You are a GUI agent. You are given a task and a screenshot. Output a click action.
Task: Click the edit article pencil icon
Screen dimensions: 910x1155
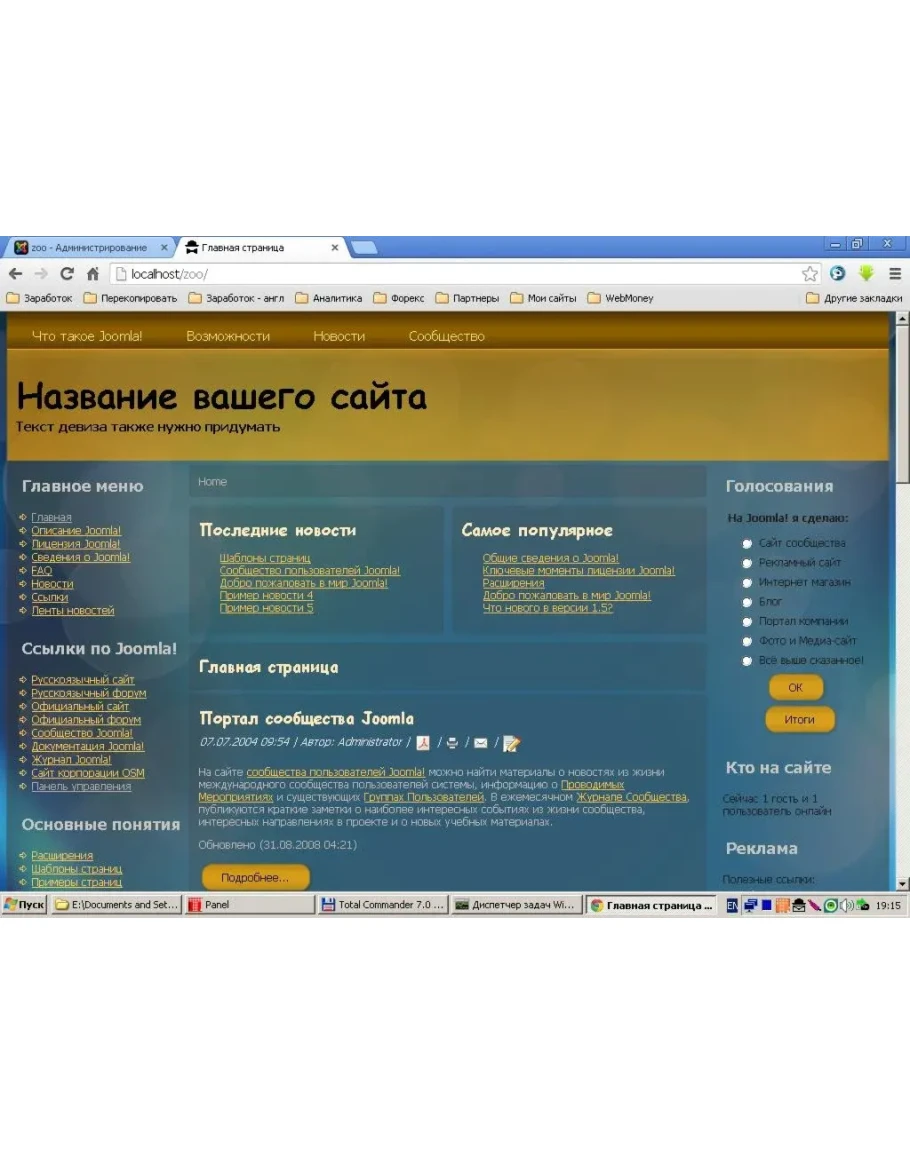(x=511, y=743)
